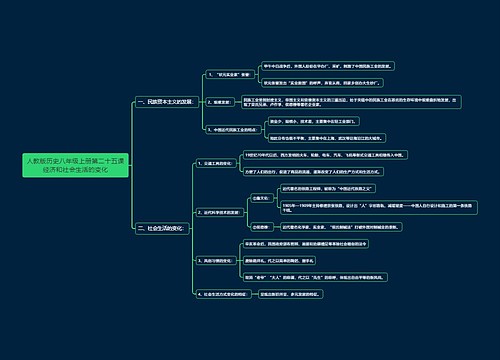Image resolution: width=500 pixels, height=360 pixels.
Task: Click the leaf about 资金少、规模小、技术差
Action: click(314, 121)
